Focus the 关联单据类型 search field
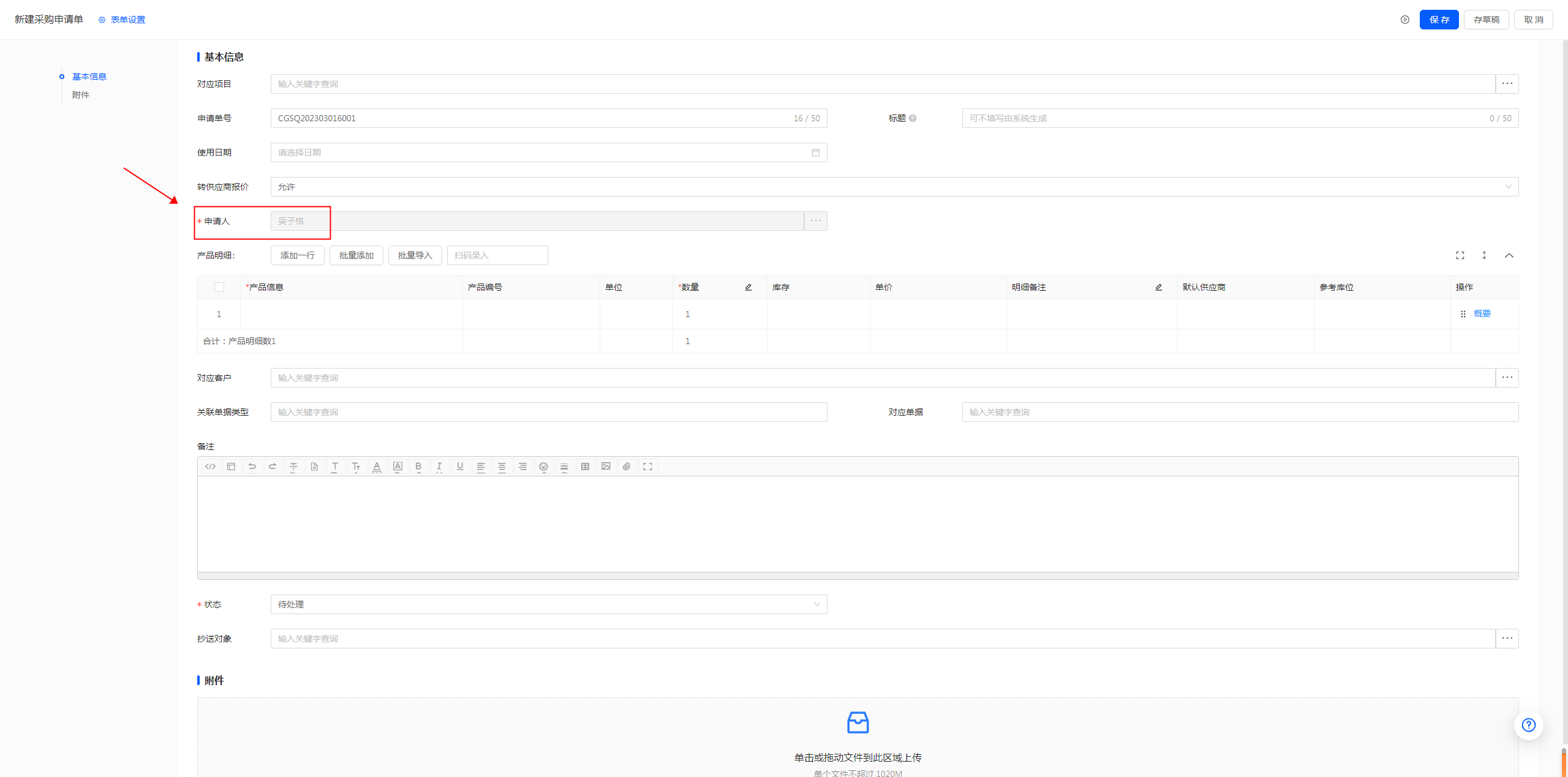 point(549,412)
